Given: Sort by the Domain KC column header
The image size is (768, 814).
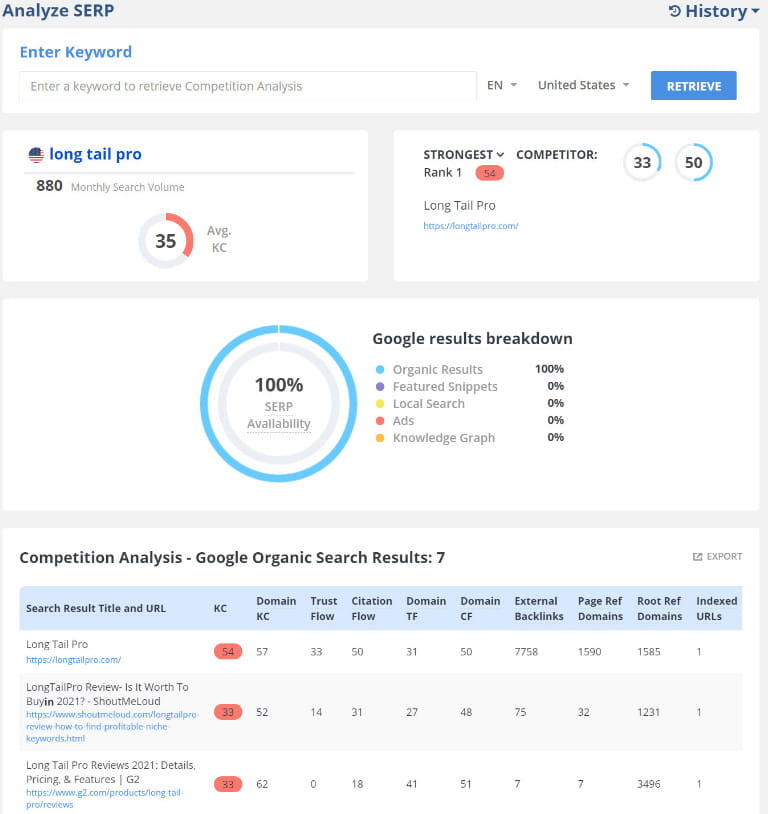Looking at the screenshot, I should pos(276,608).
